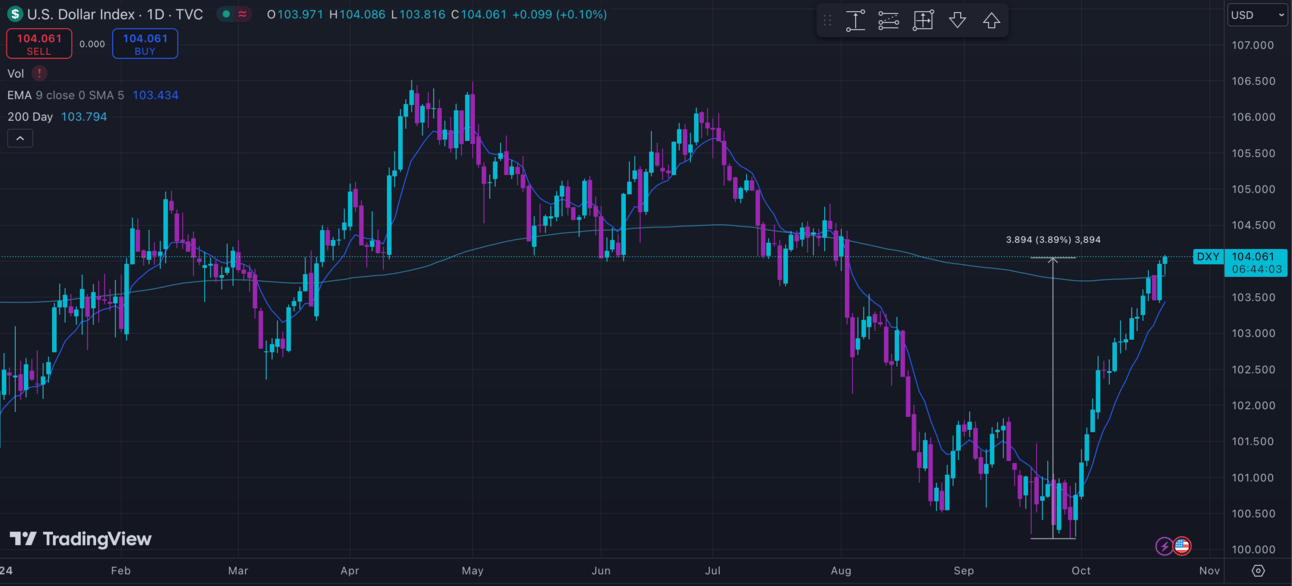Click the green market status dot

click(x=226, y=14)
